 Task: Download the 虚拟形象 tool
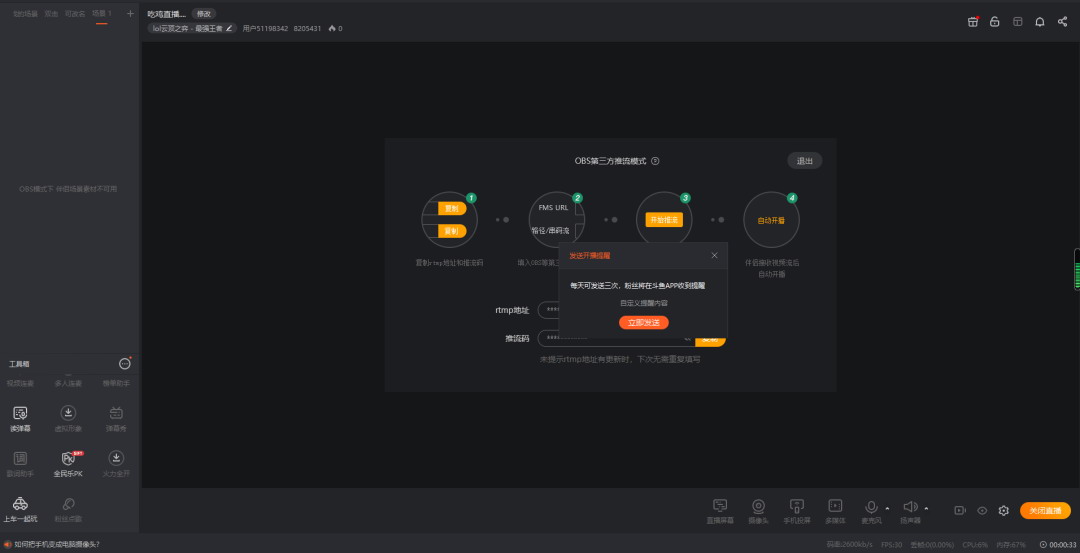click(68, 419)
